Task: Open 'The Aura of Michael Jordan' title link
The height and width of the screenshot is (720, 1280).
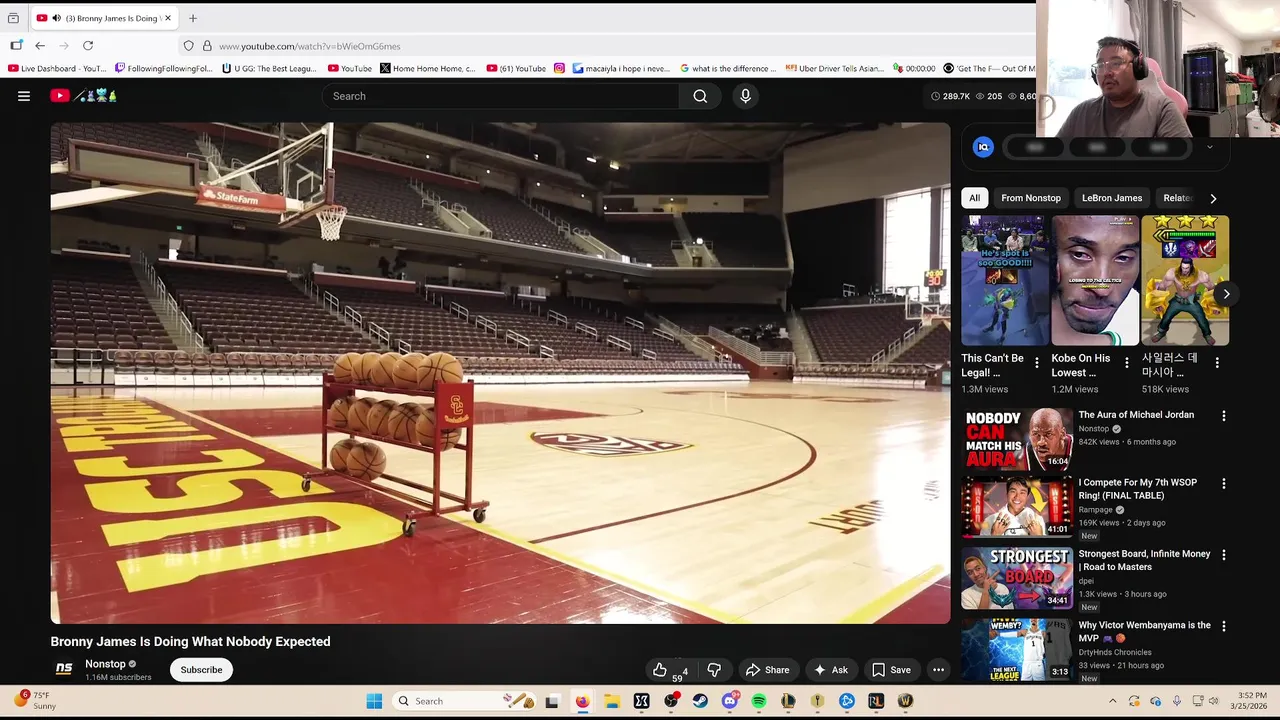Action: [1136, 415]
